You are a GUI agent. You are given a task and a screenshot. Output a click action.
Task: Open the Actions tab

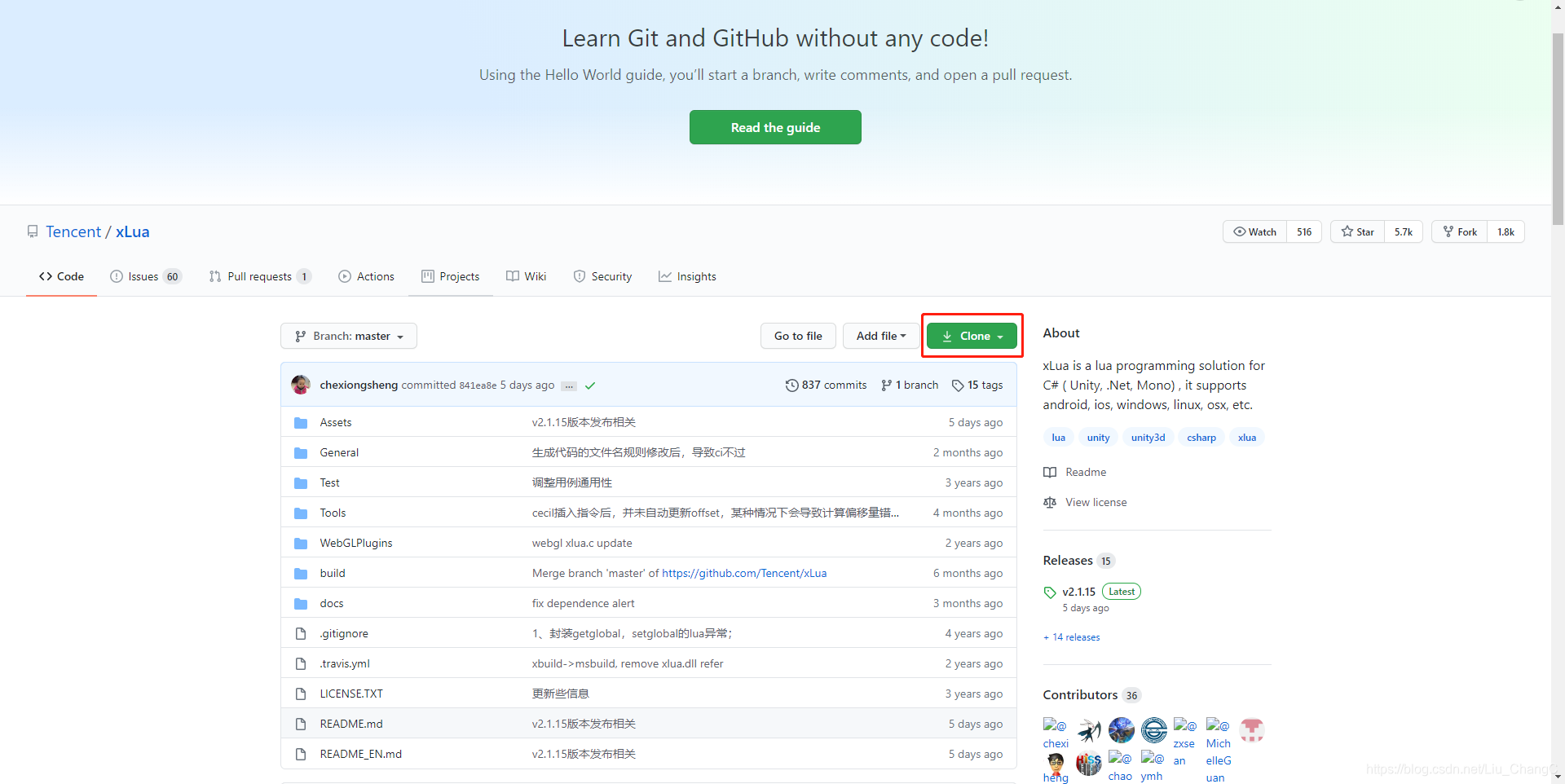(x=367, y=276)
